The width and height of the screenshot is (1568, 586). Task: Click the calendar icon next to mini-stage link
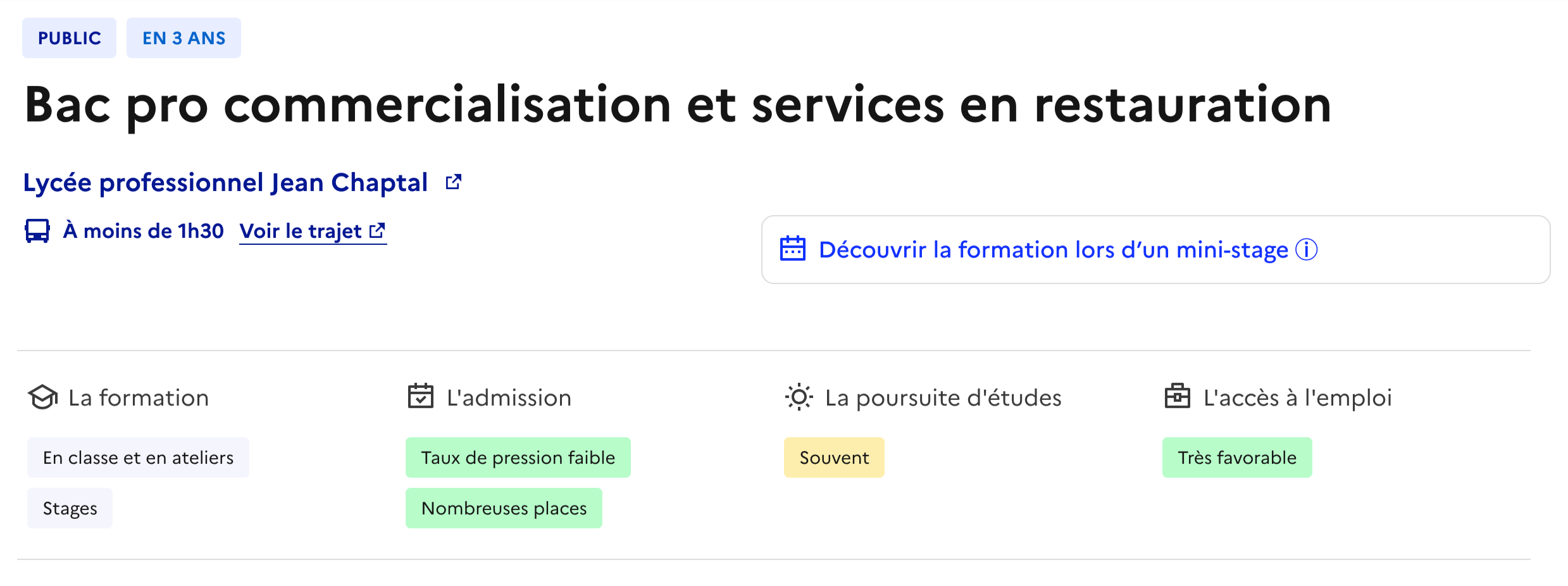(x=793, y=249)
